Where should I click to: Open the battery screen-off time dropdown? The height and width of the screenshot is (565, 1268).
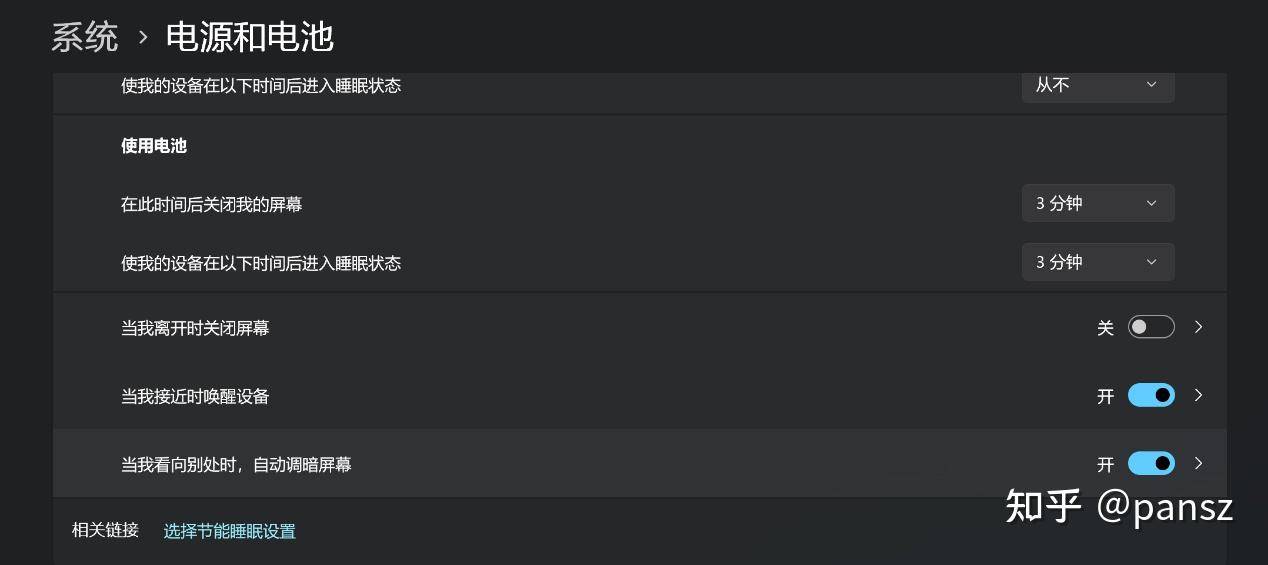[x=1098, y=203]
